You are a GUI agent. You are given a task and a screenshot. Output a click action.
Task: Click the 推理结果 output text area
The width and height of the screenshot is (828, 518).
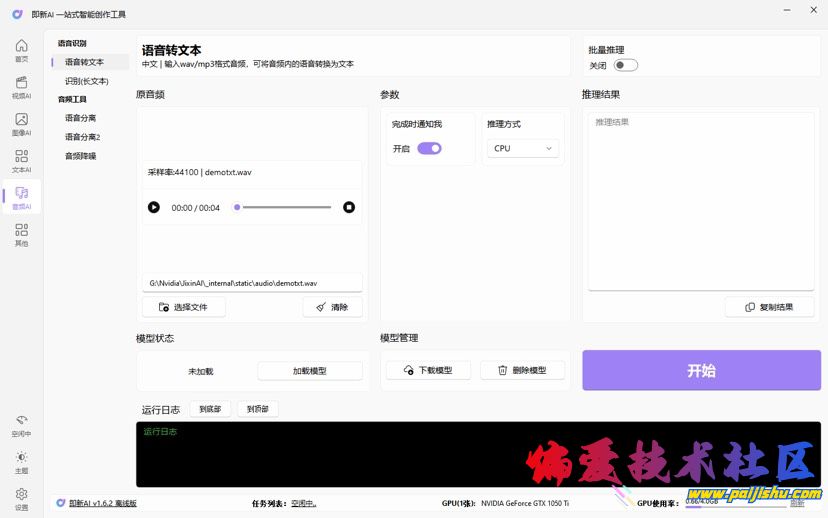point(701,200)
